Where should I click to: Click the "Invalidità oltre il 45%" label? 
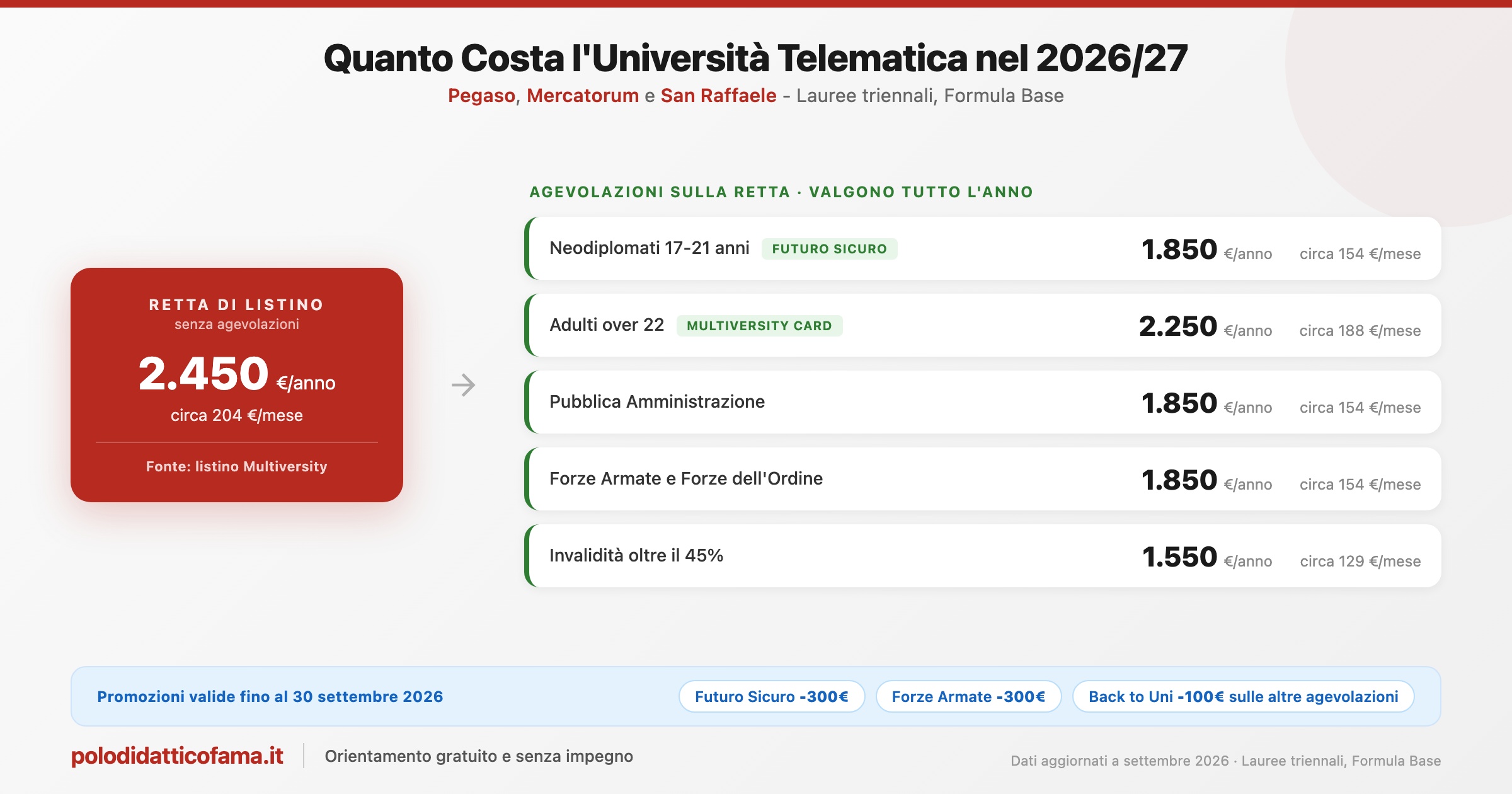tap(636, 556)
